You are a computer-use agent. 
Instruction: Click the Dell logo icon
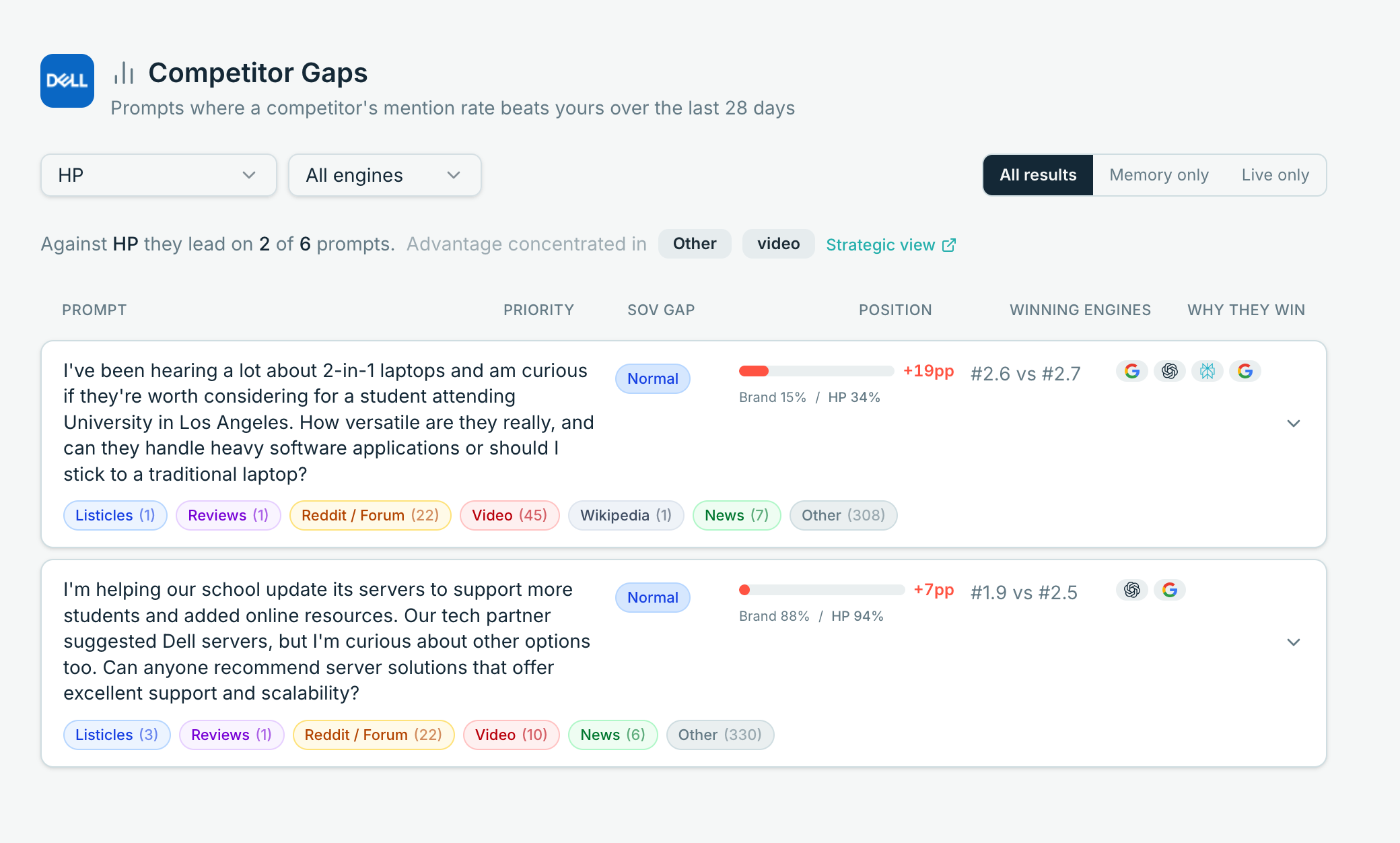[67, 81]
